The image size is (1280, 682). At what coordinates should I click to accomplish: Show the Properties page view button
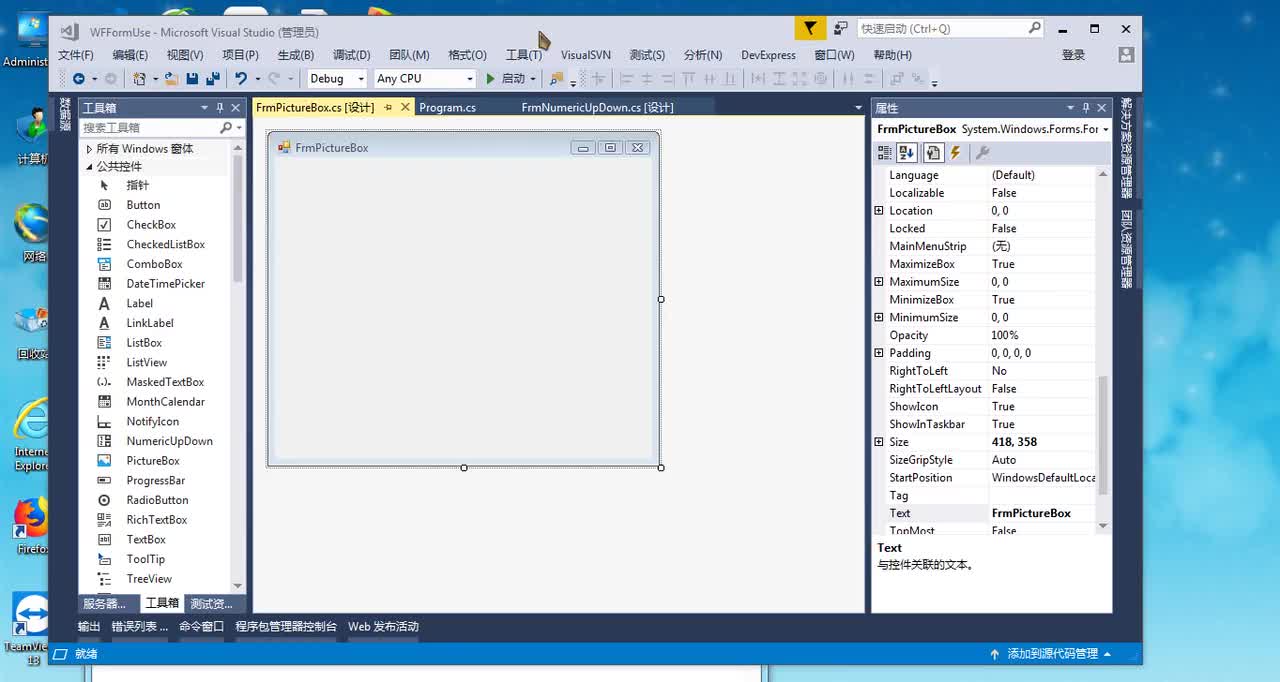[x=933, y=153]
